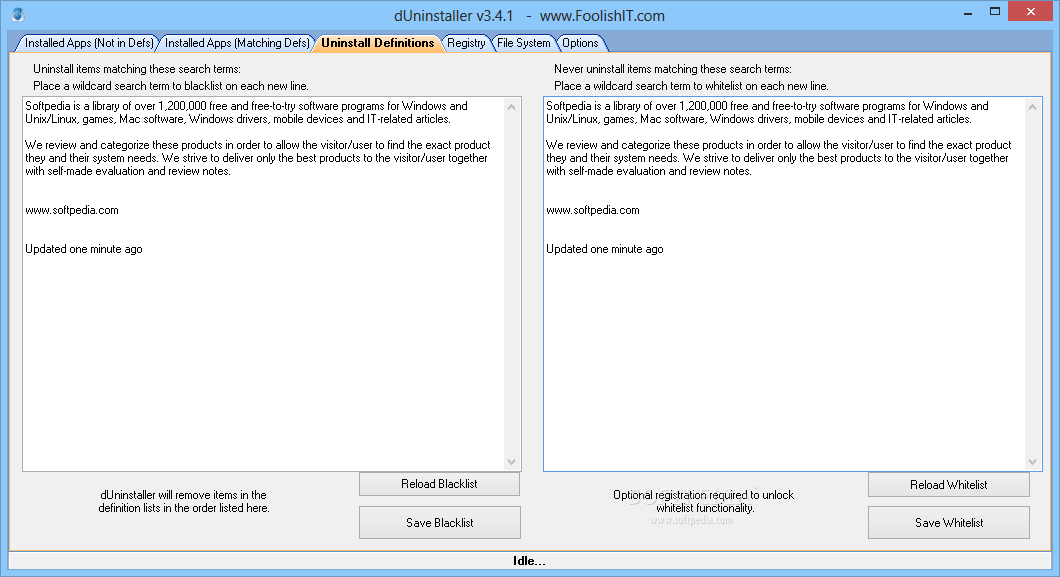Click Save Blacklist button
Viewport: 1060px width, 577px height.
tap(439, 522)
